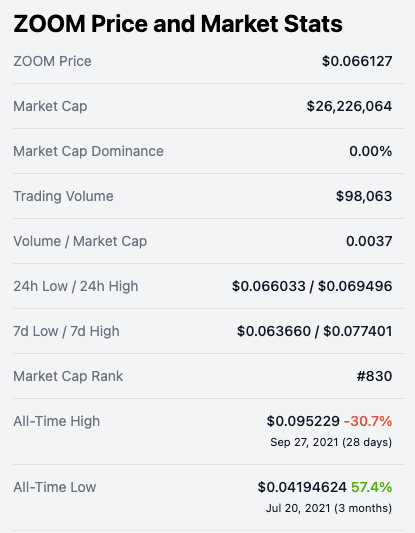Click the 0.00% dominance value

pos(370,151)
